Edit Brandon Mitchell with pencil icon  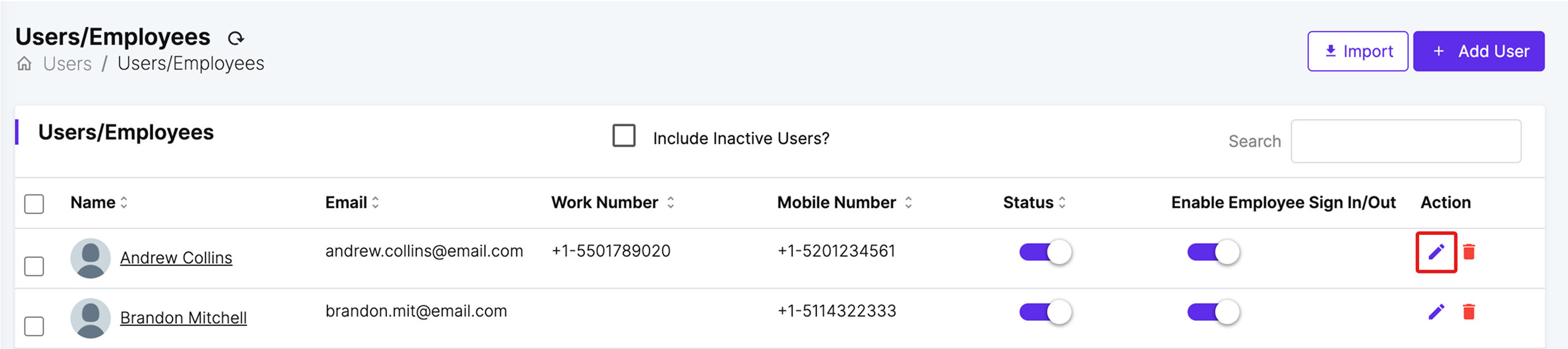tap(1436, 312)
